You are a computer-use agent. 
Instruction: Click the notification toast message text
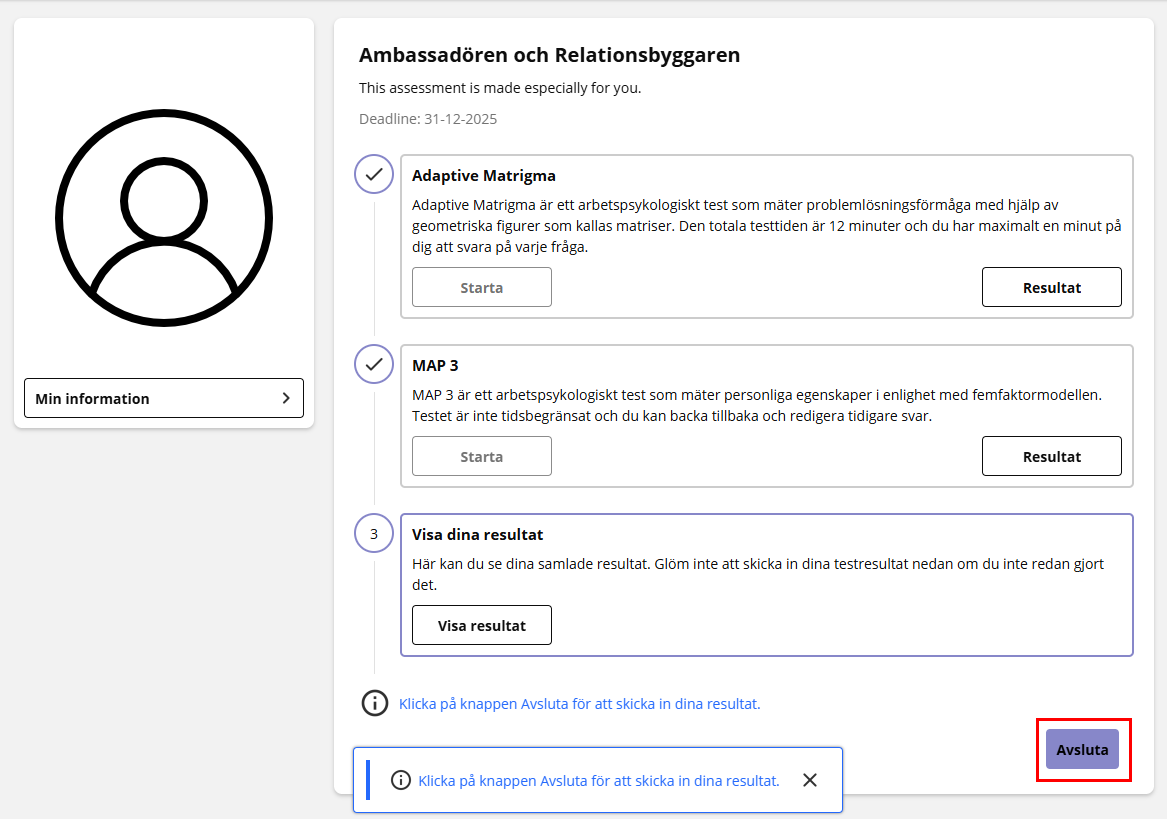598,781
